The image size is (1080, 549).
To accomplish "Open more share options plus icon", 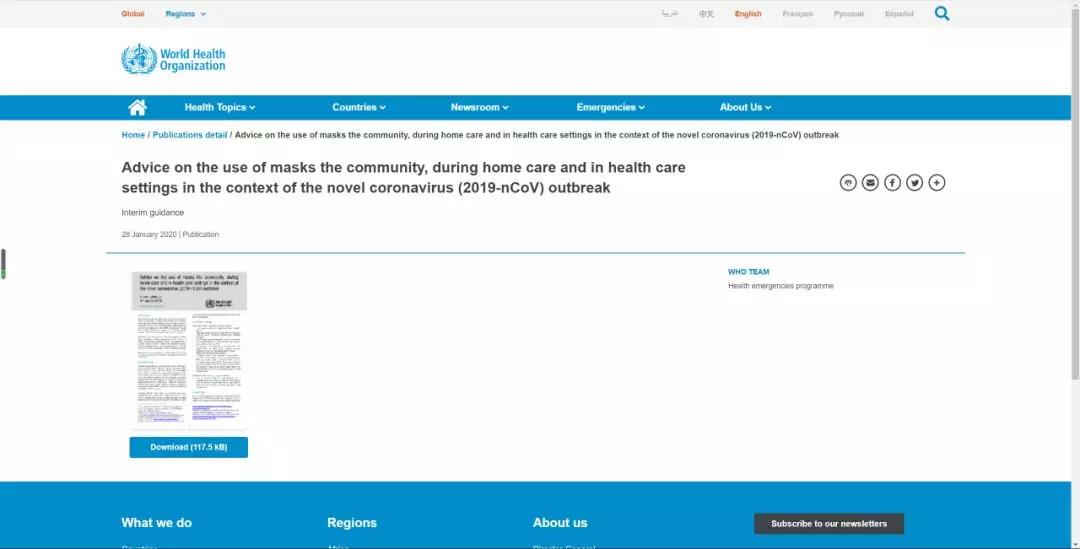I will [936, 183].
